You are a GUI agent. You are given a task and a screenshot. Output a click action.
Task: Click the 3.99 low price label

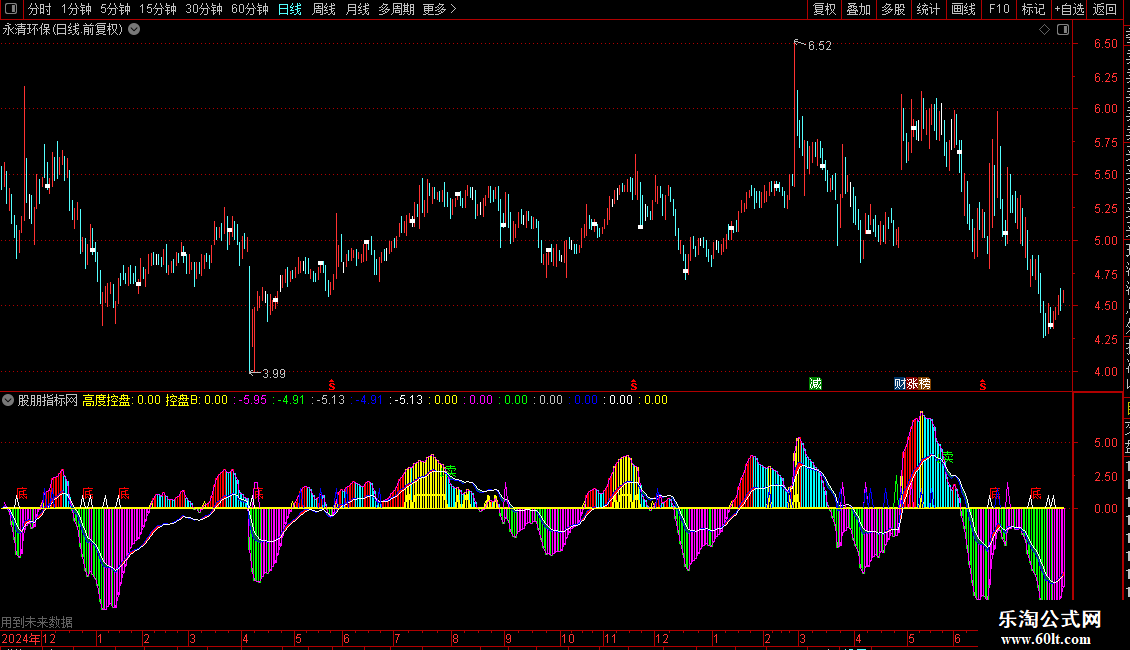(274, 373)
